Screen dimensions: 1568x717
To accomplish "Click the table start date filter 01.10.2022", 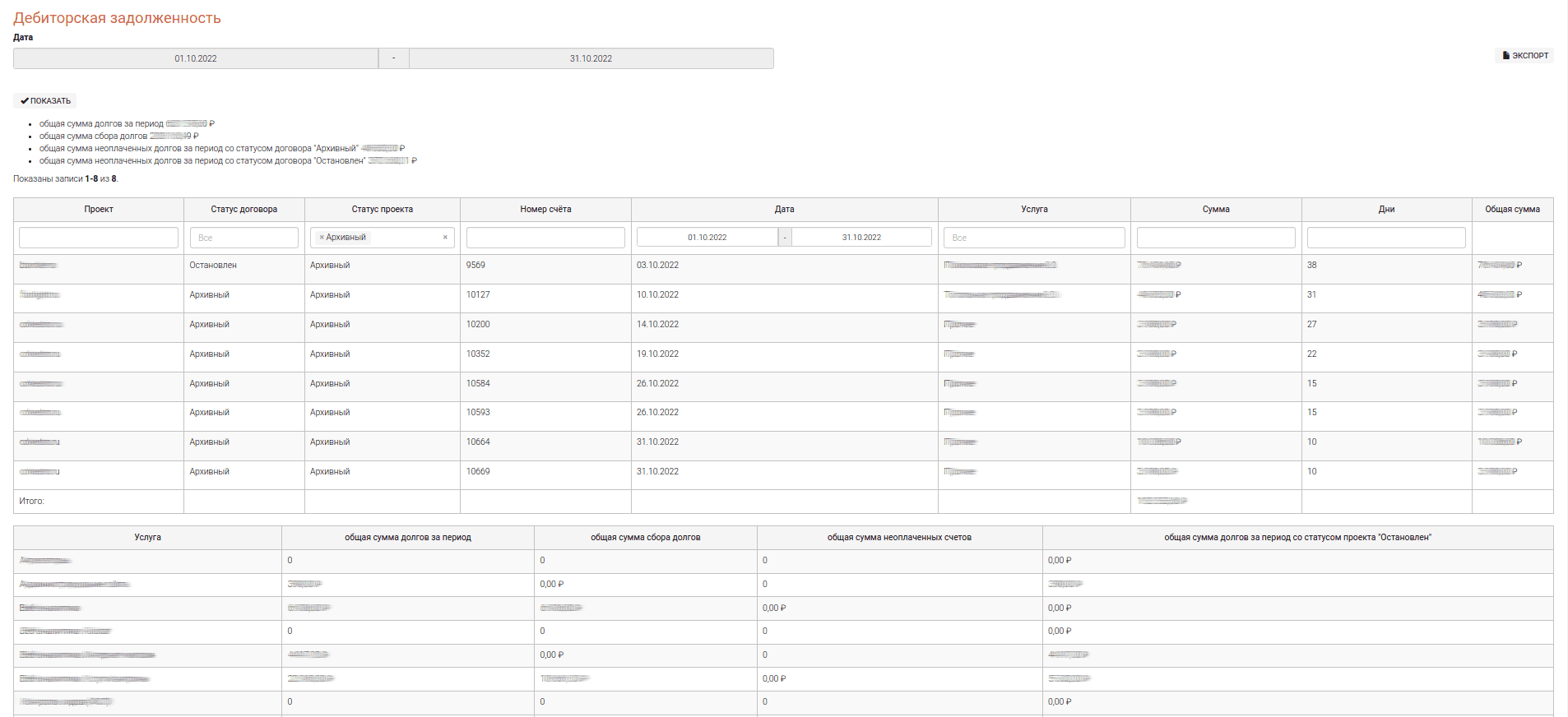I will [x=707, y=238].
